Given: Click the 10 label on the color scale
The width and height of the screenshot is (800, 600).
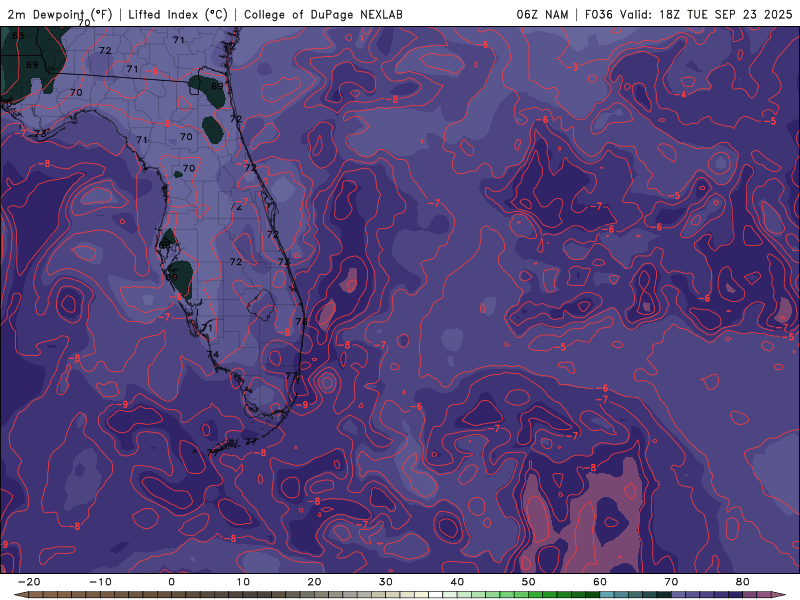Looking at the screenshot, I should [243, 582].
